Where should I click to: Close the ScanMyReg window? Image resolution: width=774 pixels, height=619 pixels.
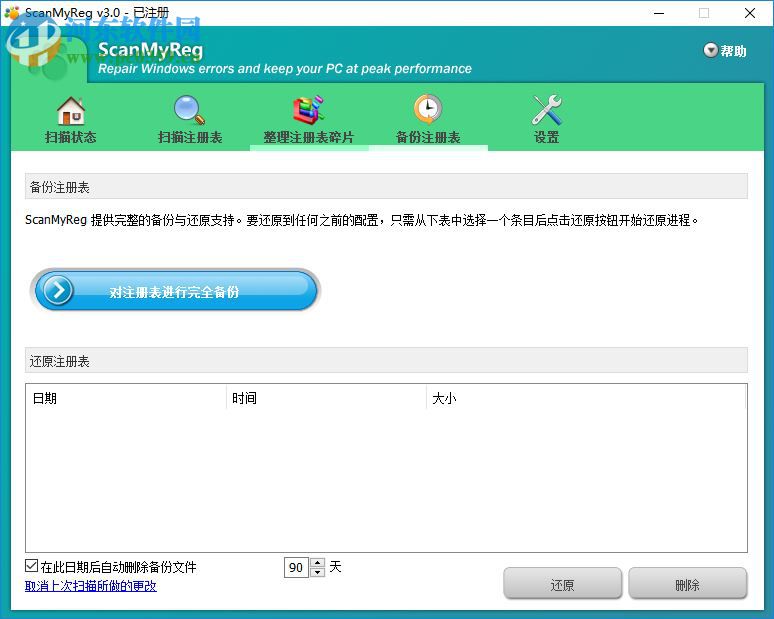click(750, 13)
